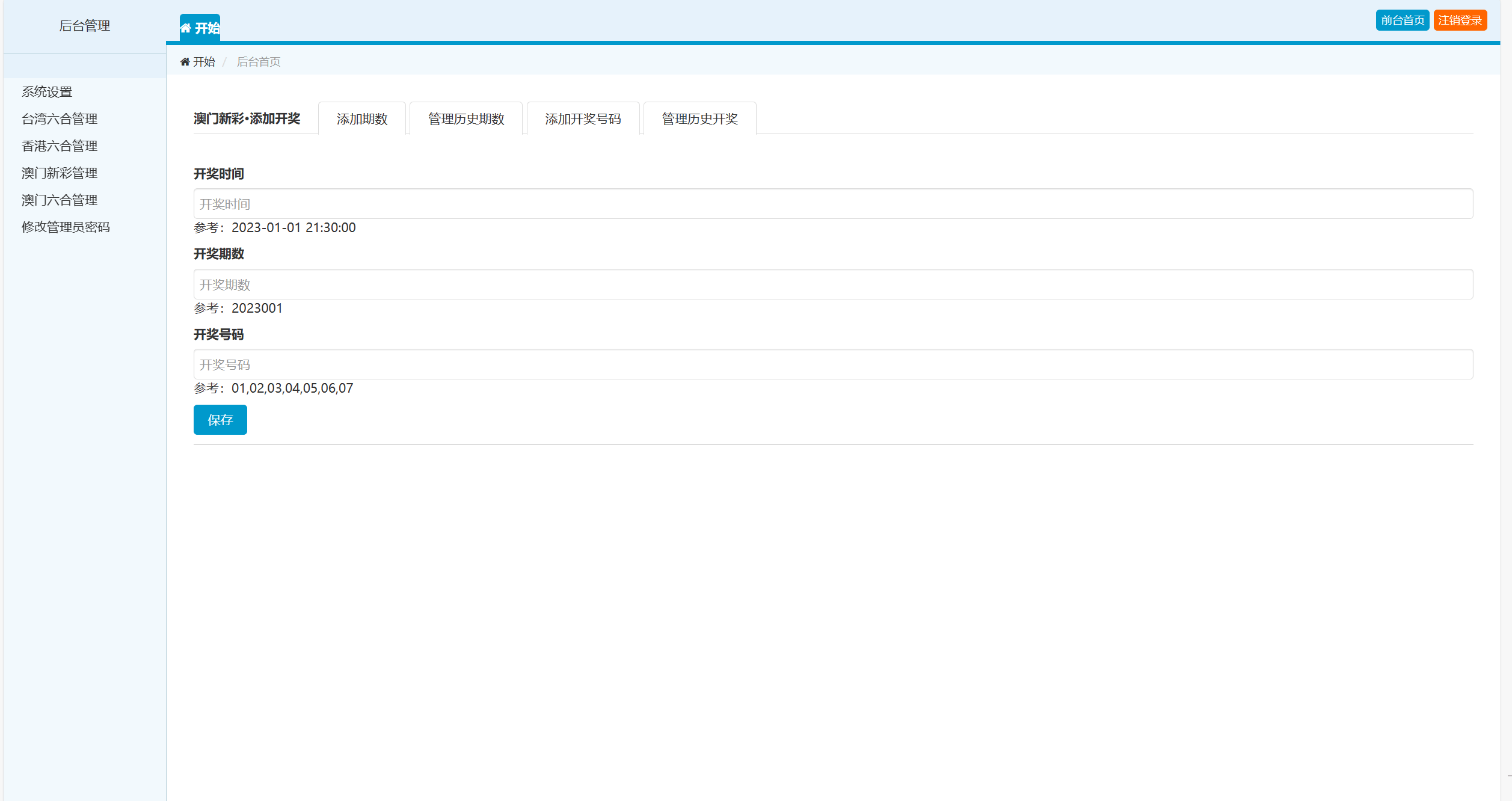The image size is (1512, 801).
Task: Focus the 开奖时间 input field
Action: (x=833, y=204)
